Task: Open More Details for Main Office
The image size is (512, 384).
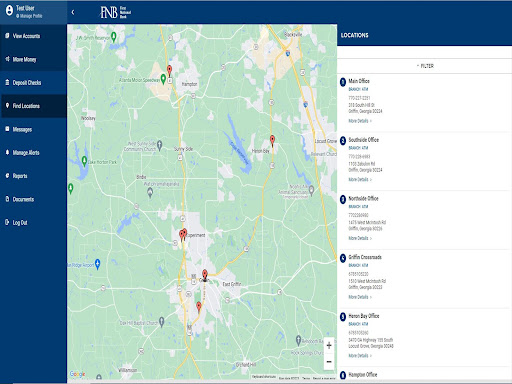Action: pyautogui.click(x=360, y=121)
